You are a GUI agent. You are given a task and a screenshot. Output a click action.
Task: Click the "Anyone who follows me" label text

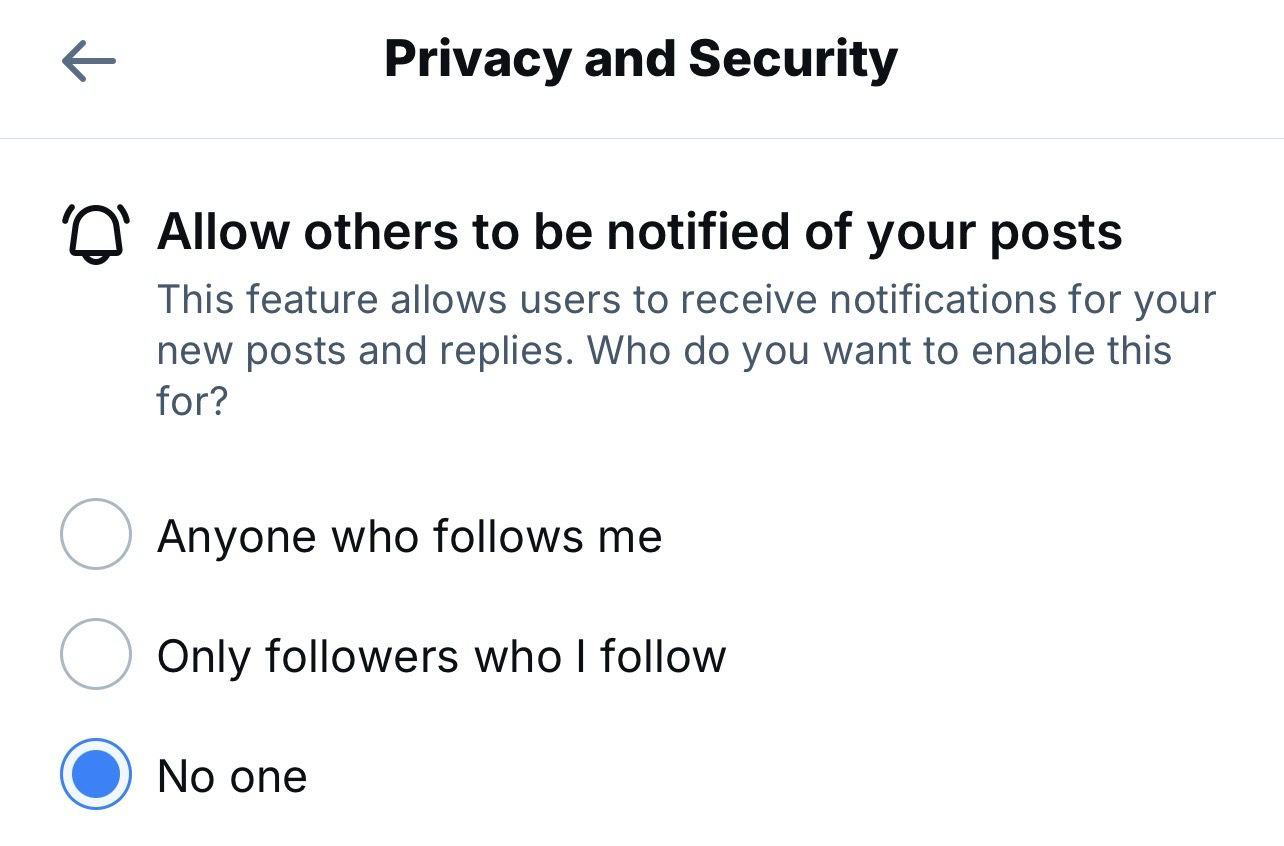[409, 536]
